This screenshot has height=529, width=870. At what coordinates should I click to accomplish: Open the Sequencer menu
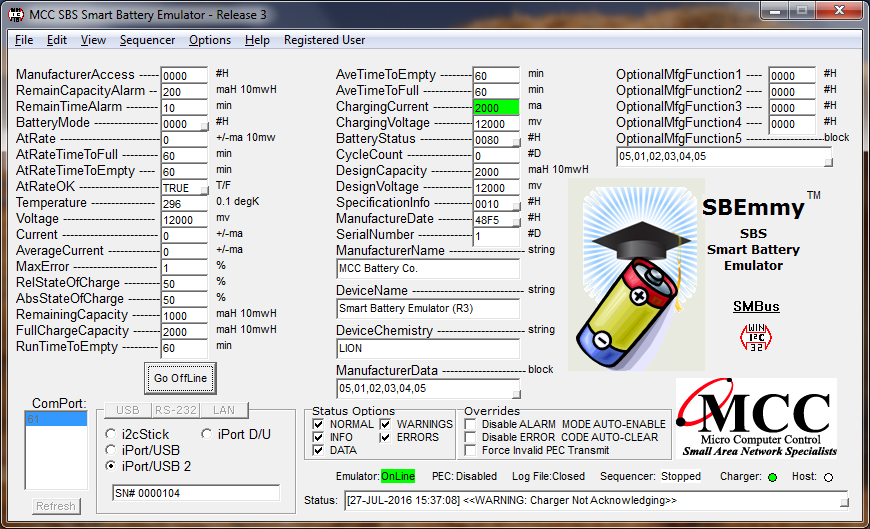point(147,40)
